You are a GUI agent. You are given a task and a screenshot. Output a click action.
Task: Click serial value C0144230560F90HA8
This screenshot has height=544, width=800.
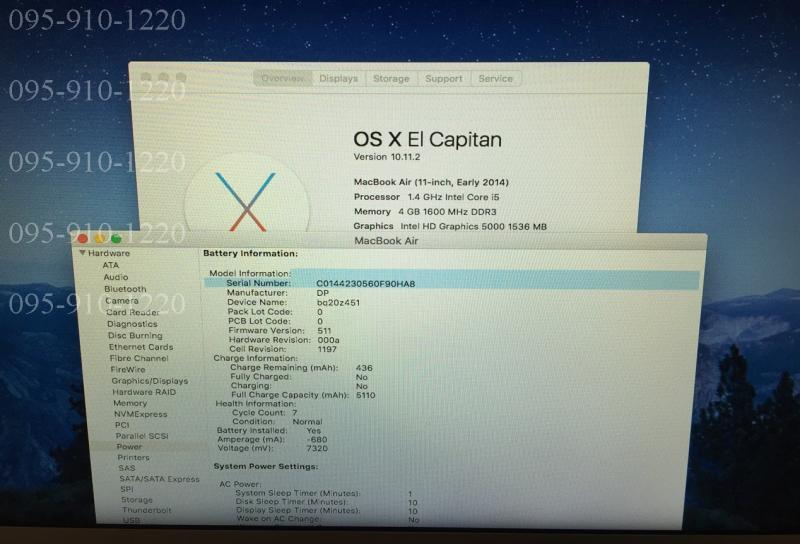tap(365, 284)
